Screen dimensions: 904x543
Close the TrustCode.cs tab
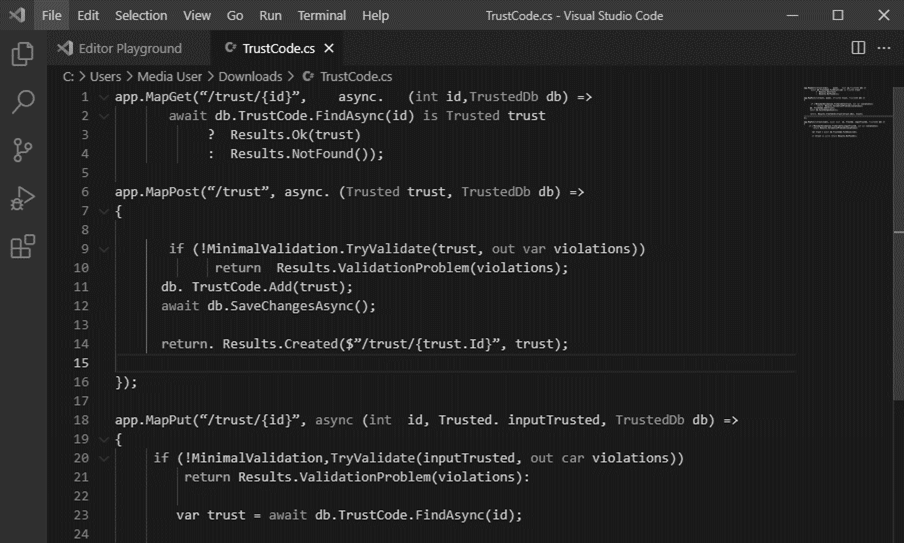(329, 48)
